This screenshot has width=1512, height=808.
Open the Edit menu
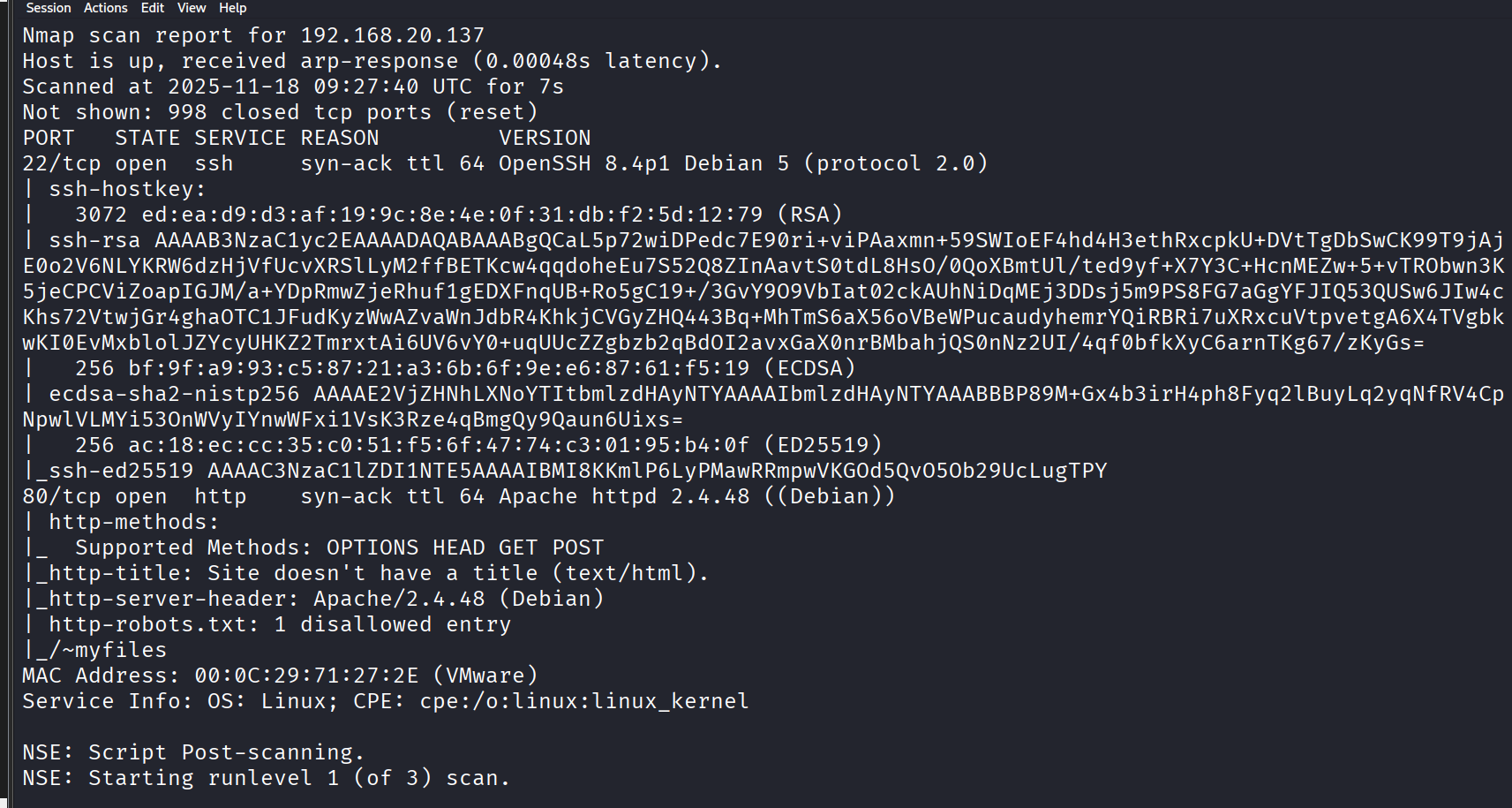153,8
